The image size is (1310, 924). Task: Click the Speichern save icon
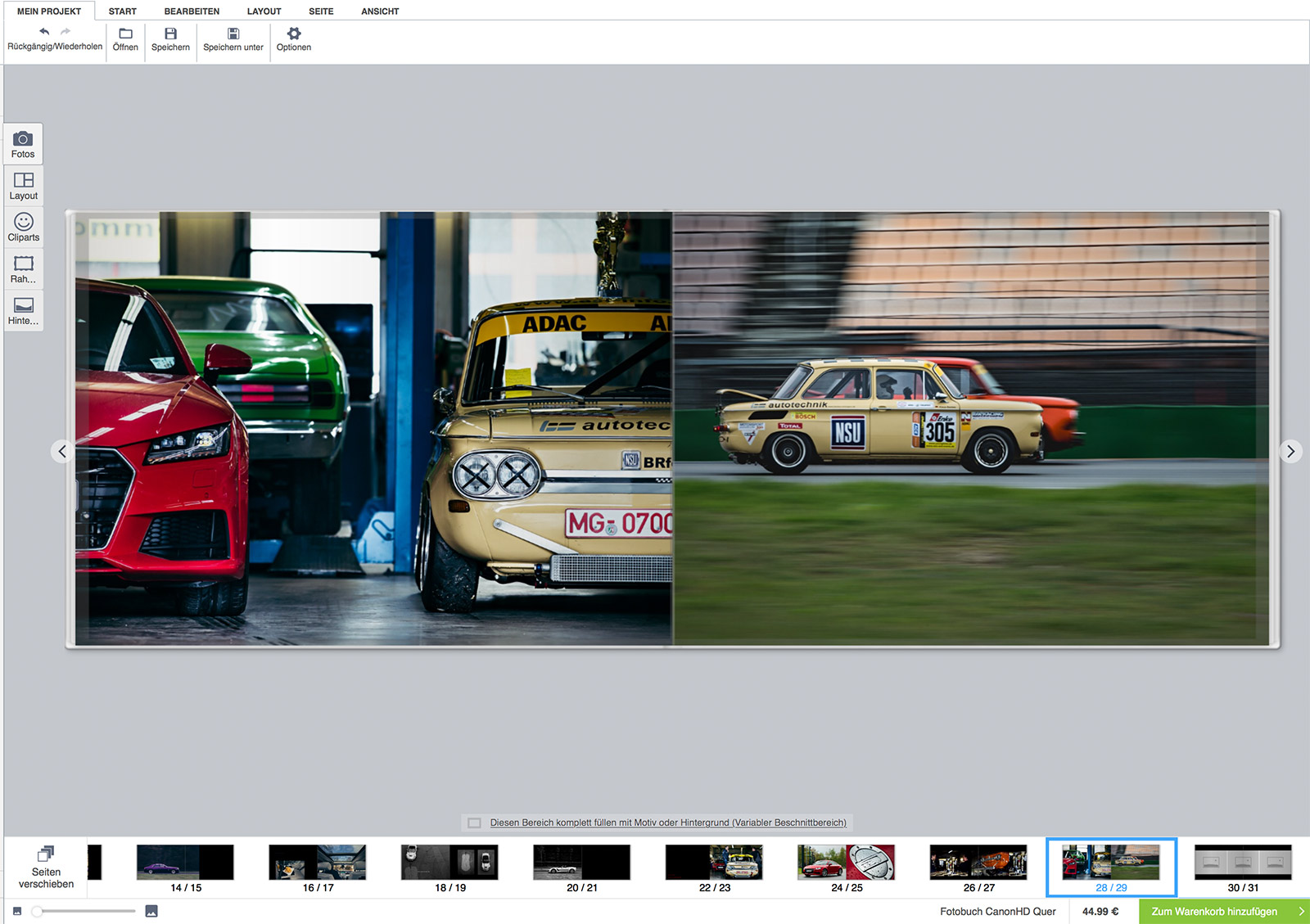tap(170, 34)
